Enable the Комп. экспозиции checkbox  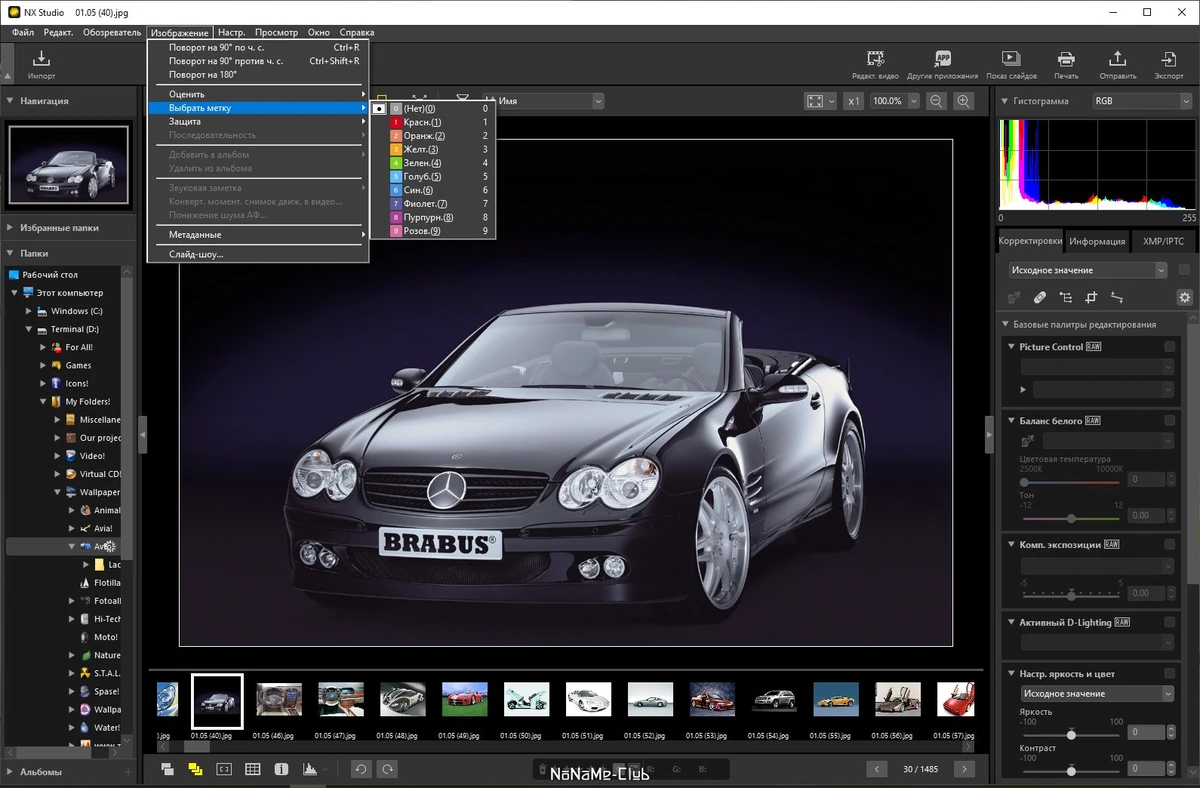click(1169, 545)
